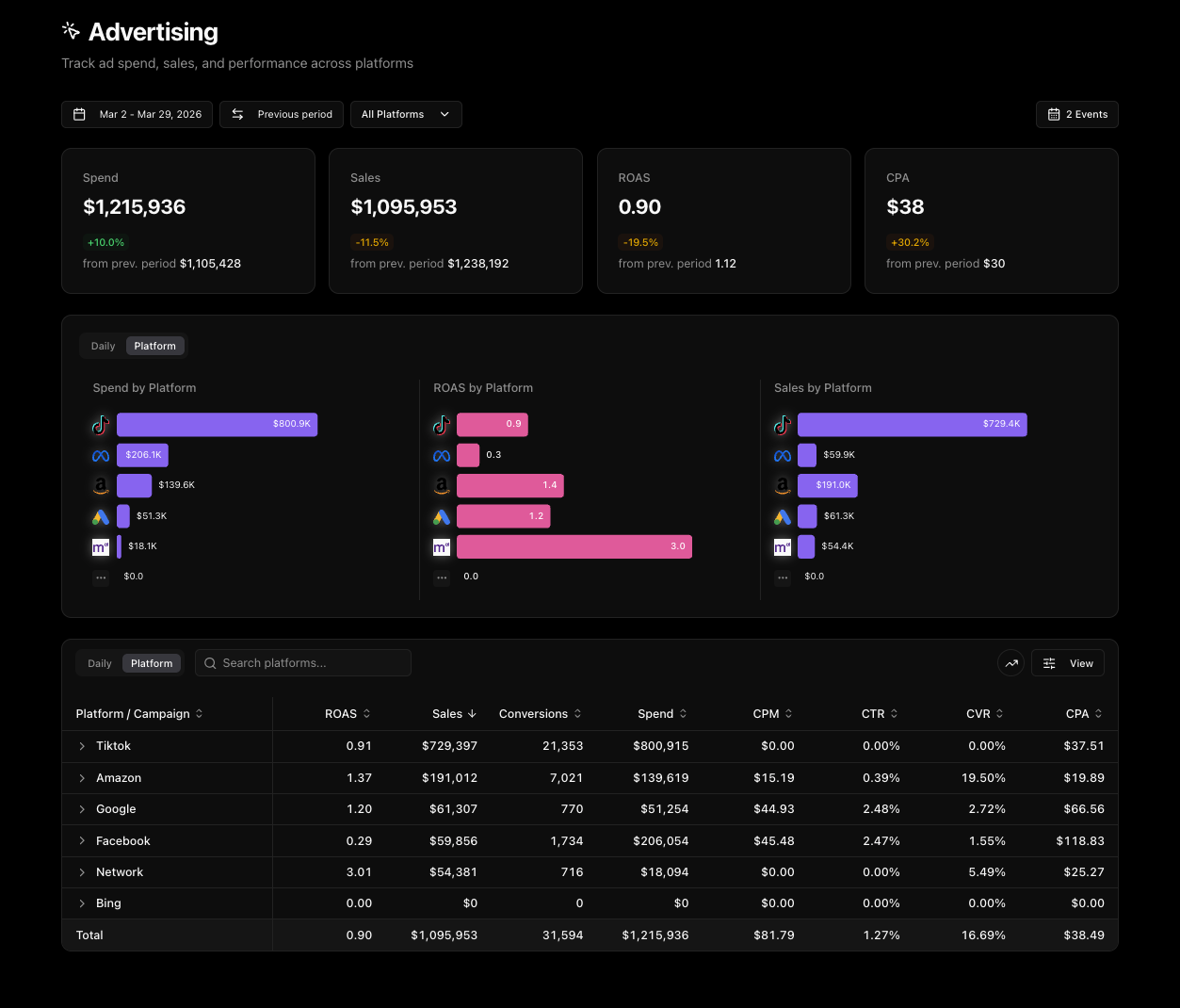Click the calendar icon on the date range filter
Screen dimensions: 1180x1008
click(80, 114)
